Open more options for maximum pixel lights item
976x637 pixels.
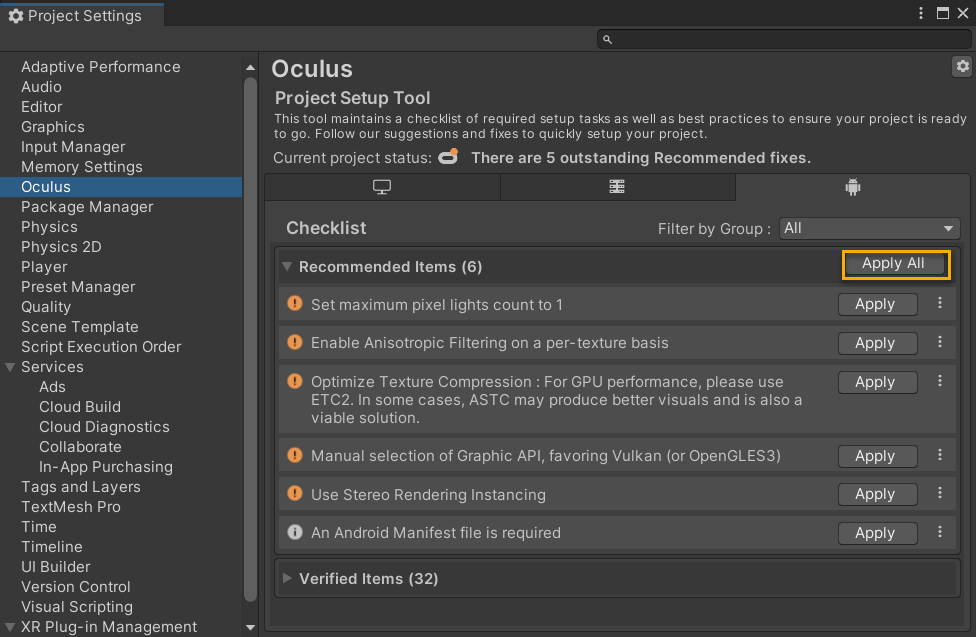click(x=940, y=303)
